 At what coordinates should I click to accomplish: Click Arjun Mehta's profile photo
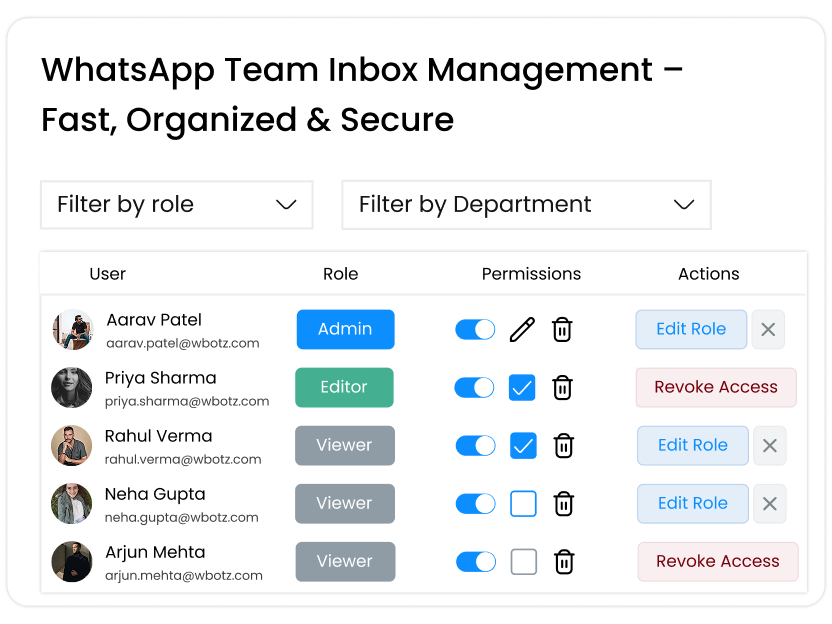(x=72, y=561)
